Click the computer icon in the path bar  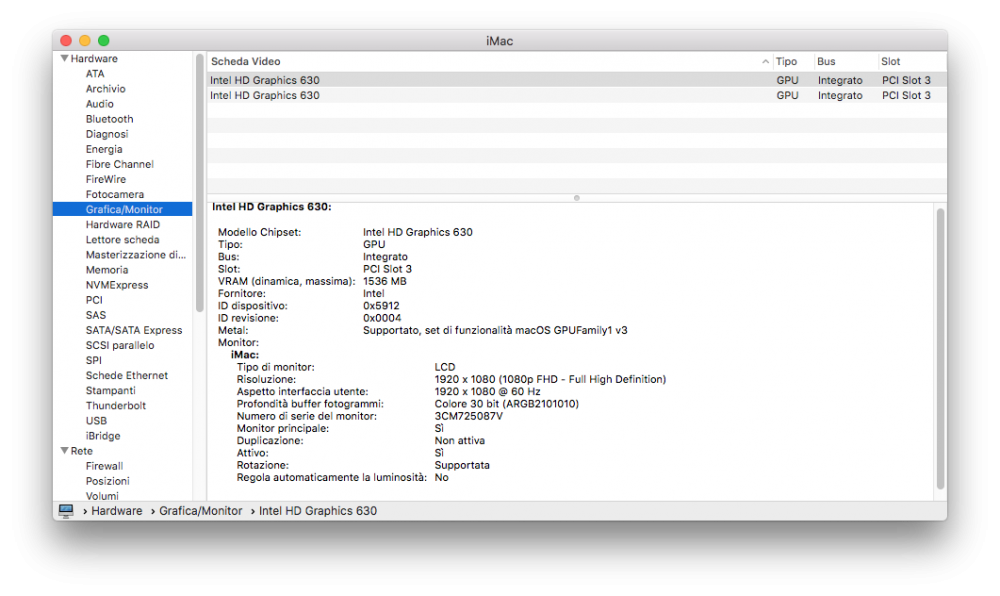click(66, 511)
